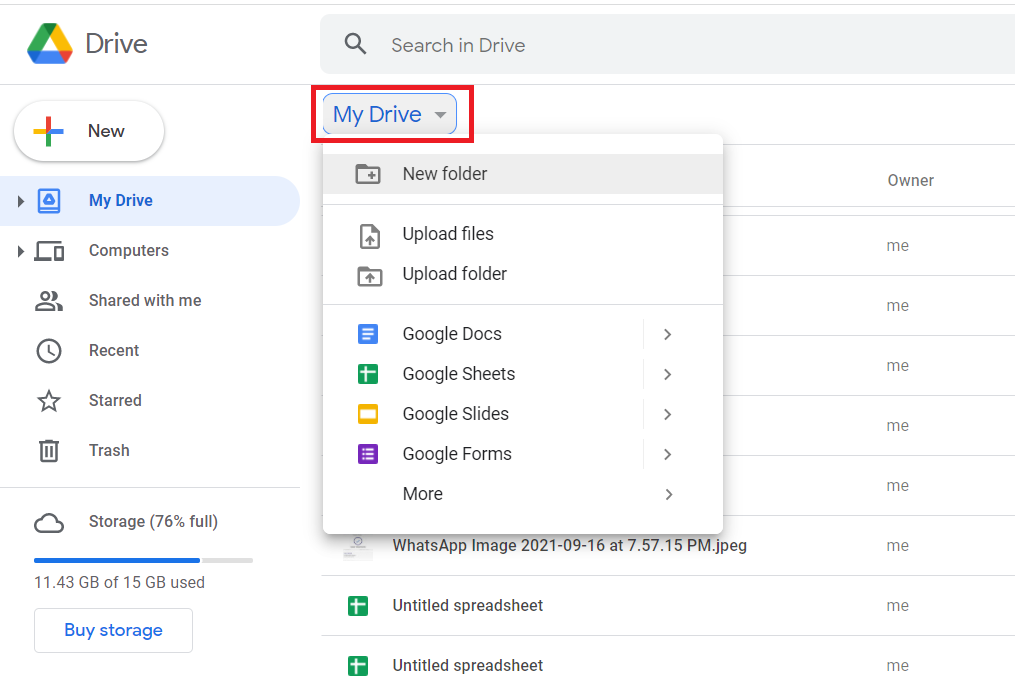Screen dimensions: 1015x691
Task: Select the WhatsApp Image 2021-09-16 file name
Action: coord(570,545)
